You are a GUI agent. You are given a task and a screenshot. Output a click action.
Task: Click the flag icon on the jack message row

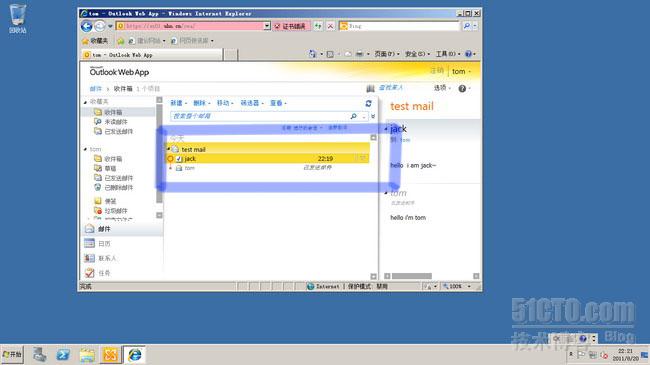363,158
